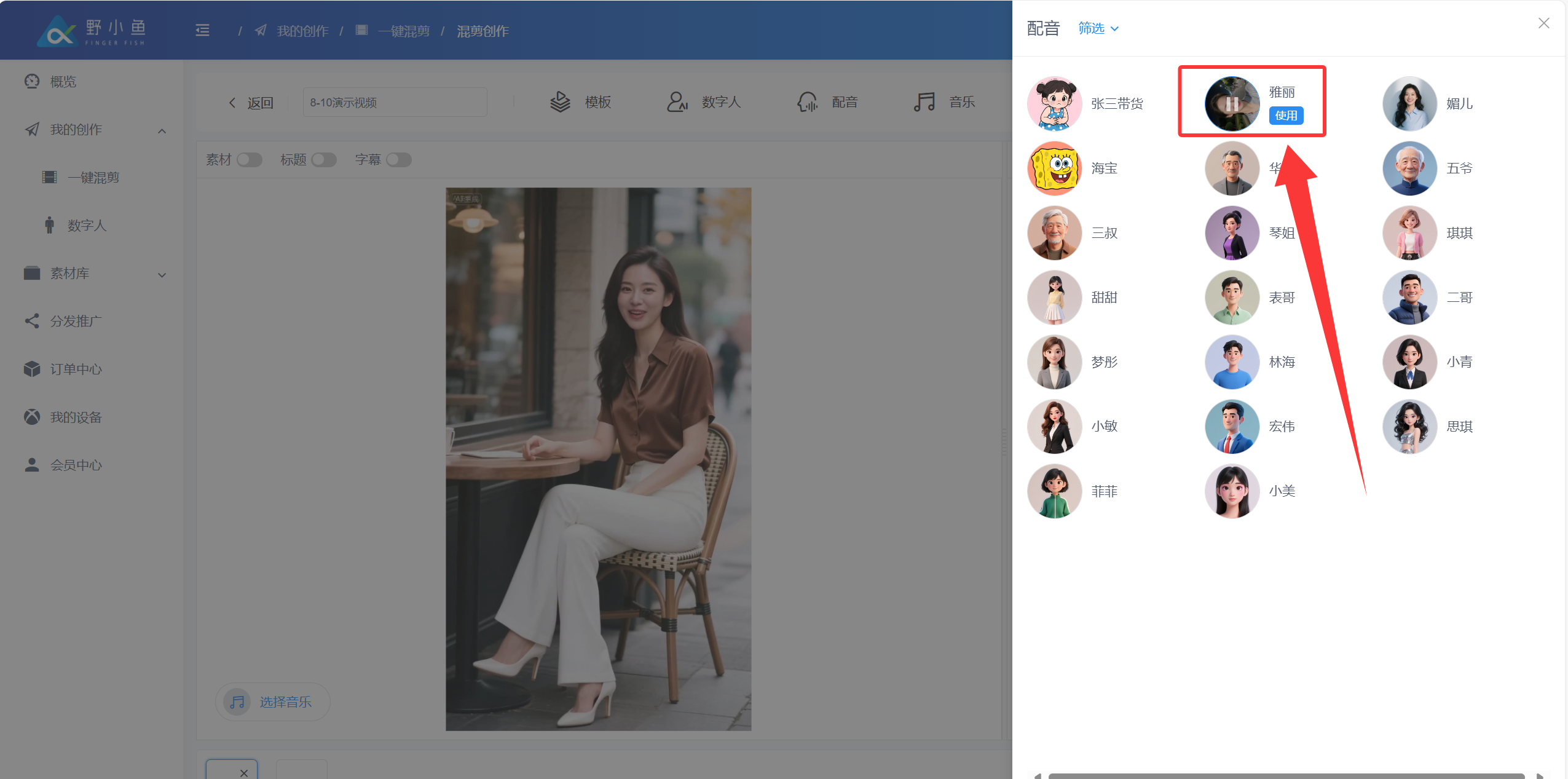Image resolution: width=1568 pixels, height=779 pixels.
Task: Choose the 张三带货 voice avatar
Action: coord(1054,104)
